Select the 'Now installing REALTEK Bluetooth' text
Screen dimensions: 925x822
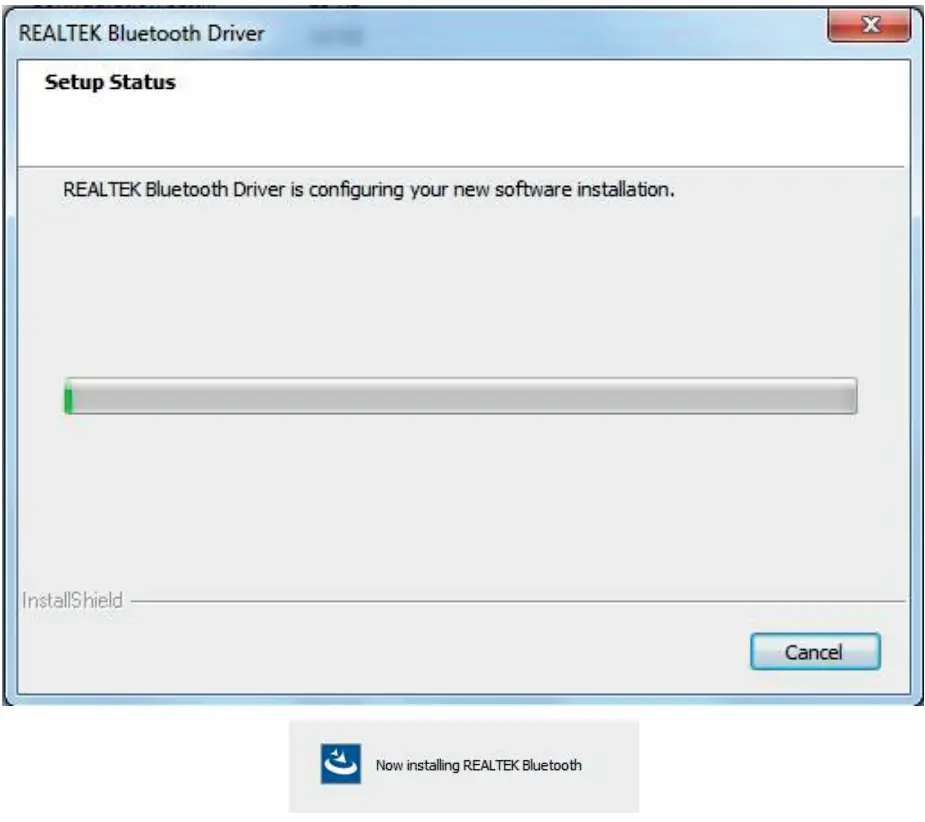pos(478,765)
